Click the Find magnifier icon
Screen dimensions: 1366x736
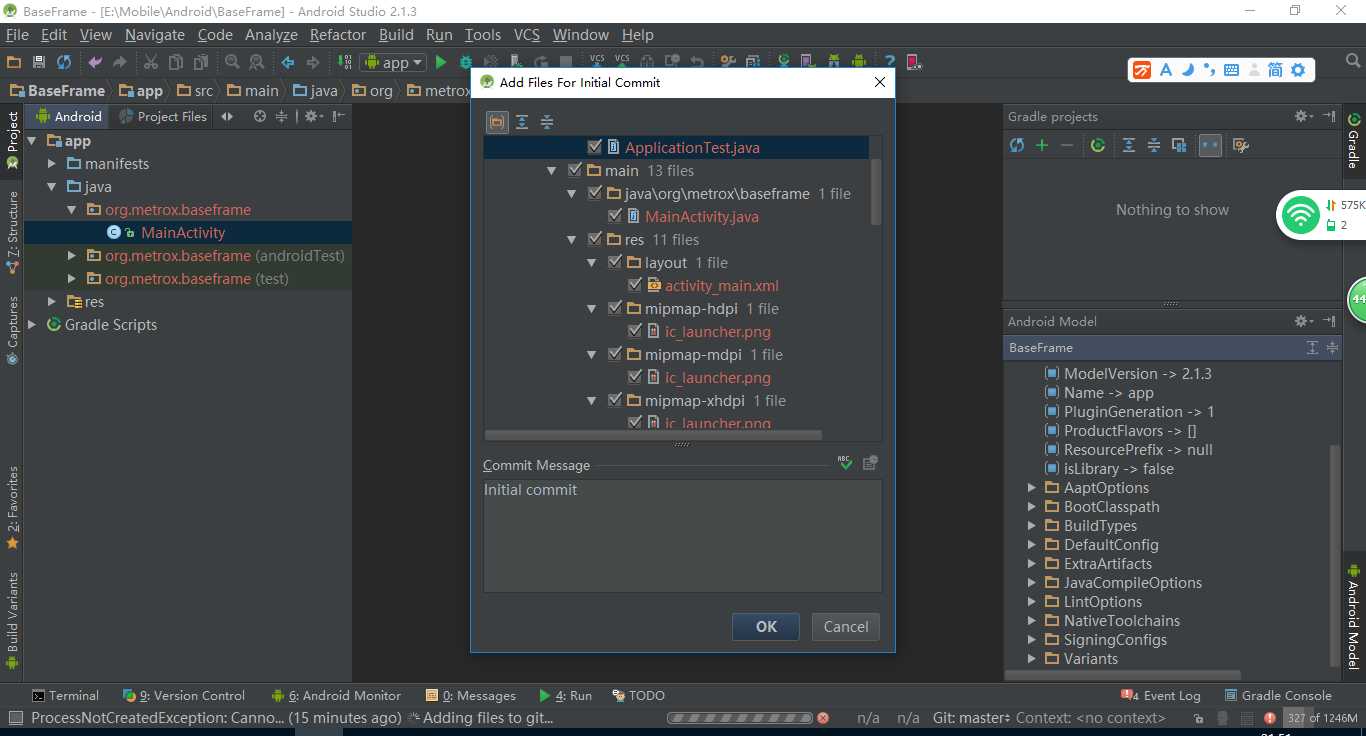[232, 62]
